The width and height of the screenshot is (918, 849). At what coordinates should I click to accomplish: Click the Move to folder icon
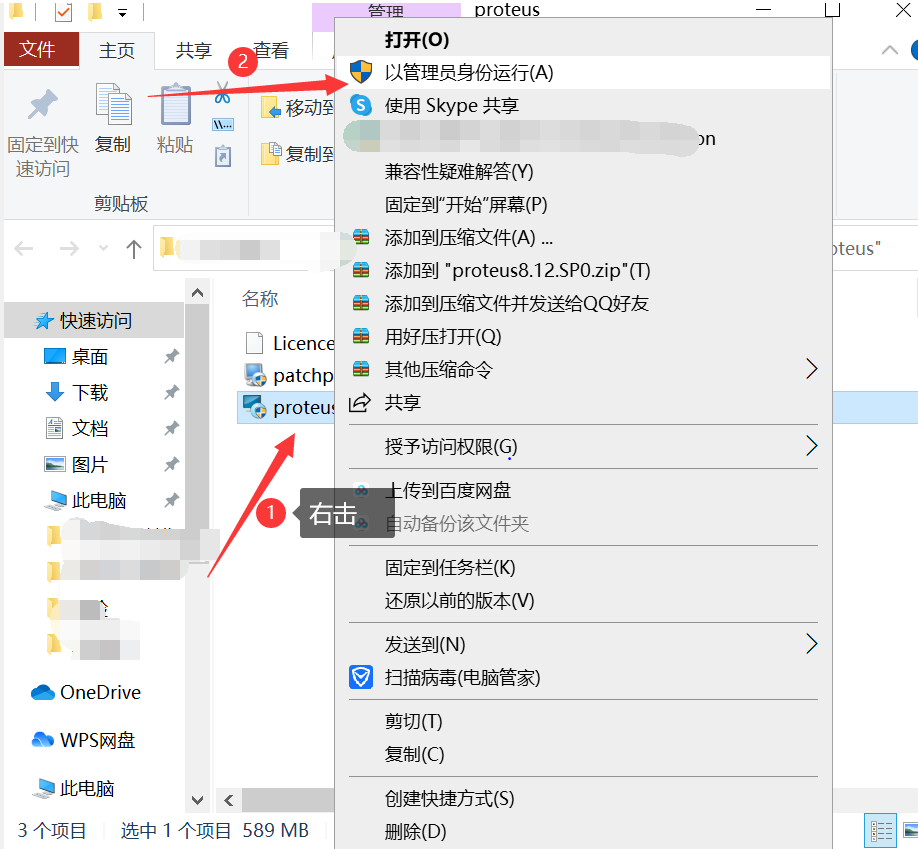tap(271, 107)
